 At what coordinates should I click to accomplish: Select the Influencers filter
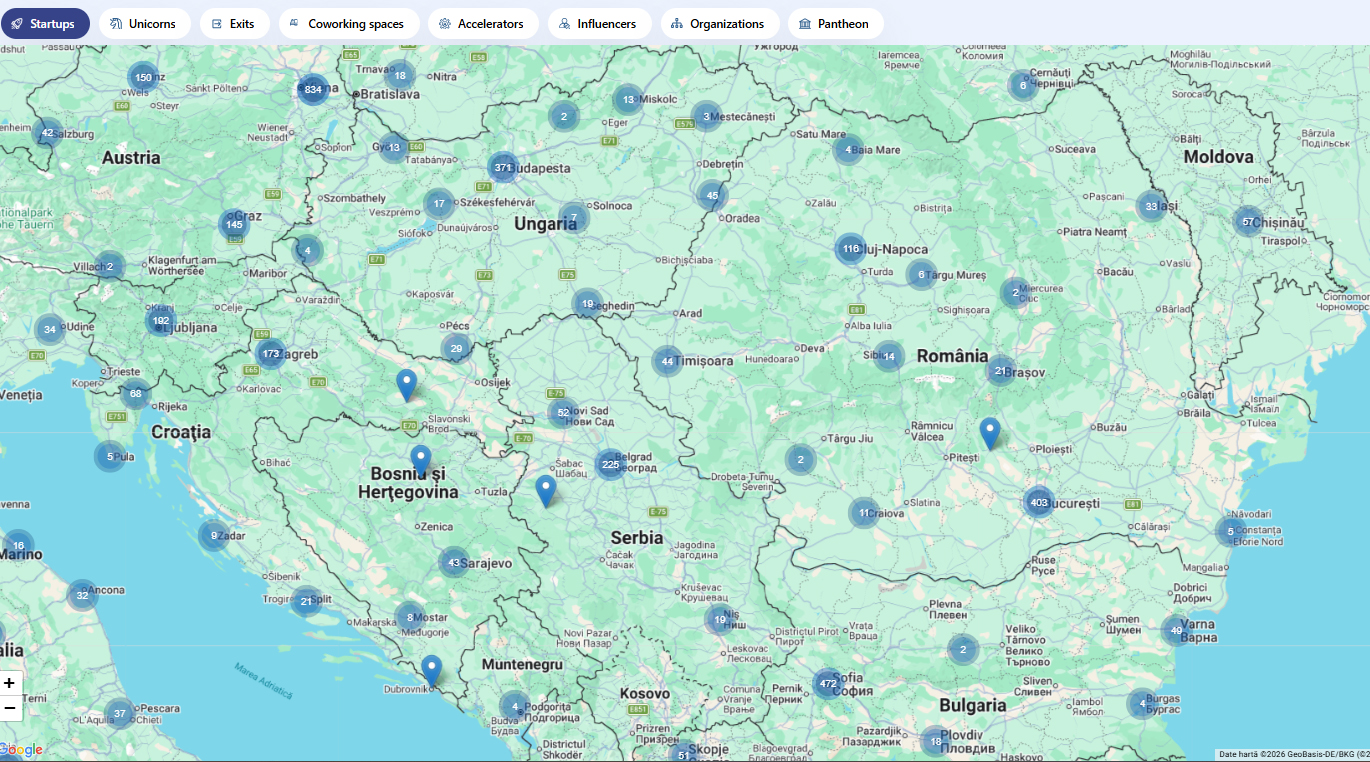599,24
